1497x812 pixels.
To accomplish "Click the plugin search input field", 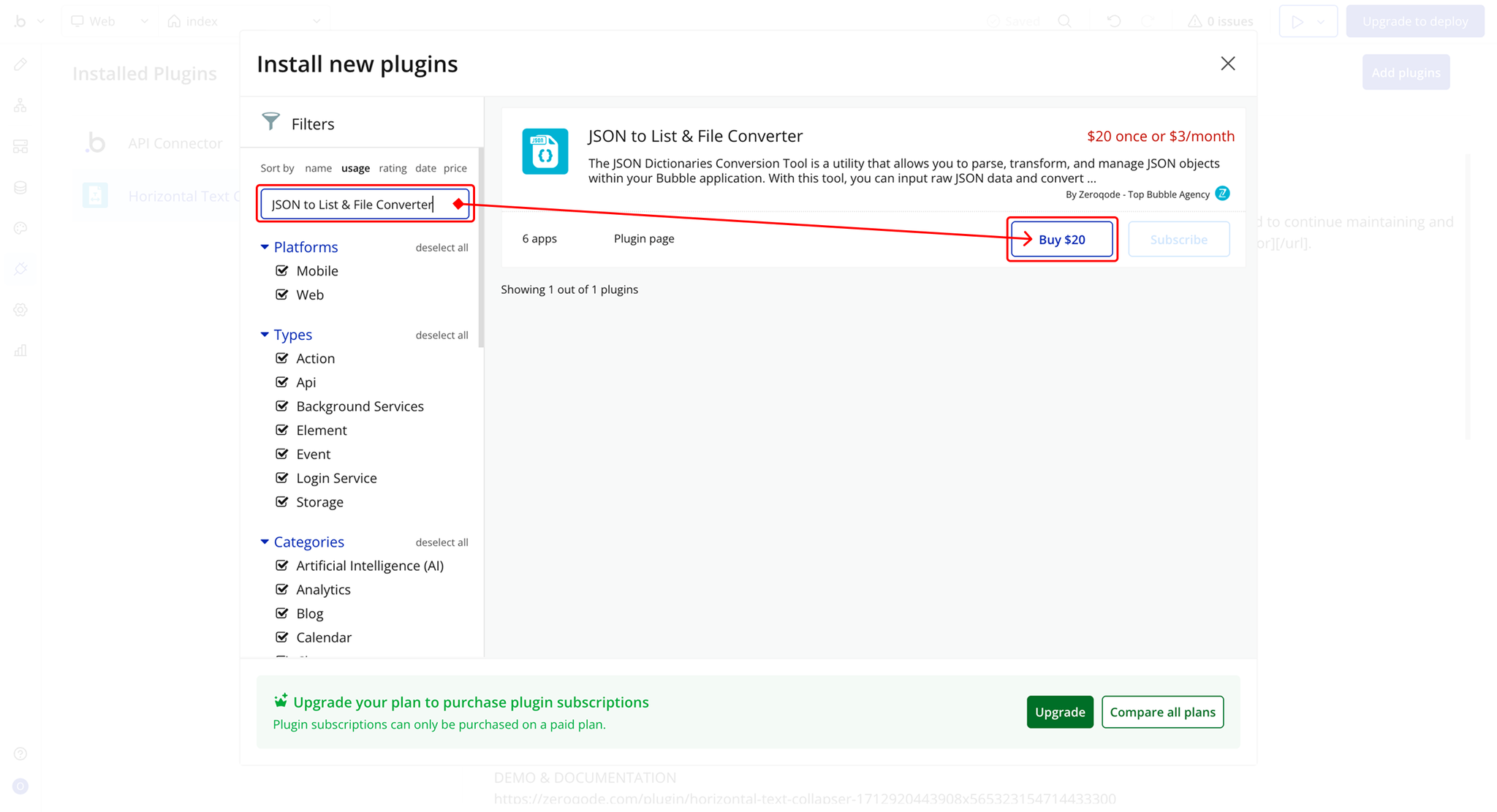I will click(x=352, y=204).
